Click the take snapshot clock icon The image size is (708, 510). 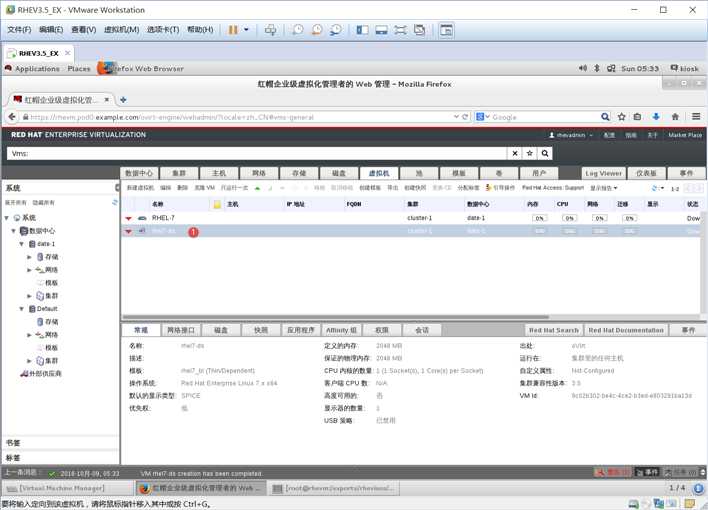click(x=298, y=30)
